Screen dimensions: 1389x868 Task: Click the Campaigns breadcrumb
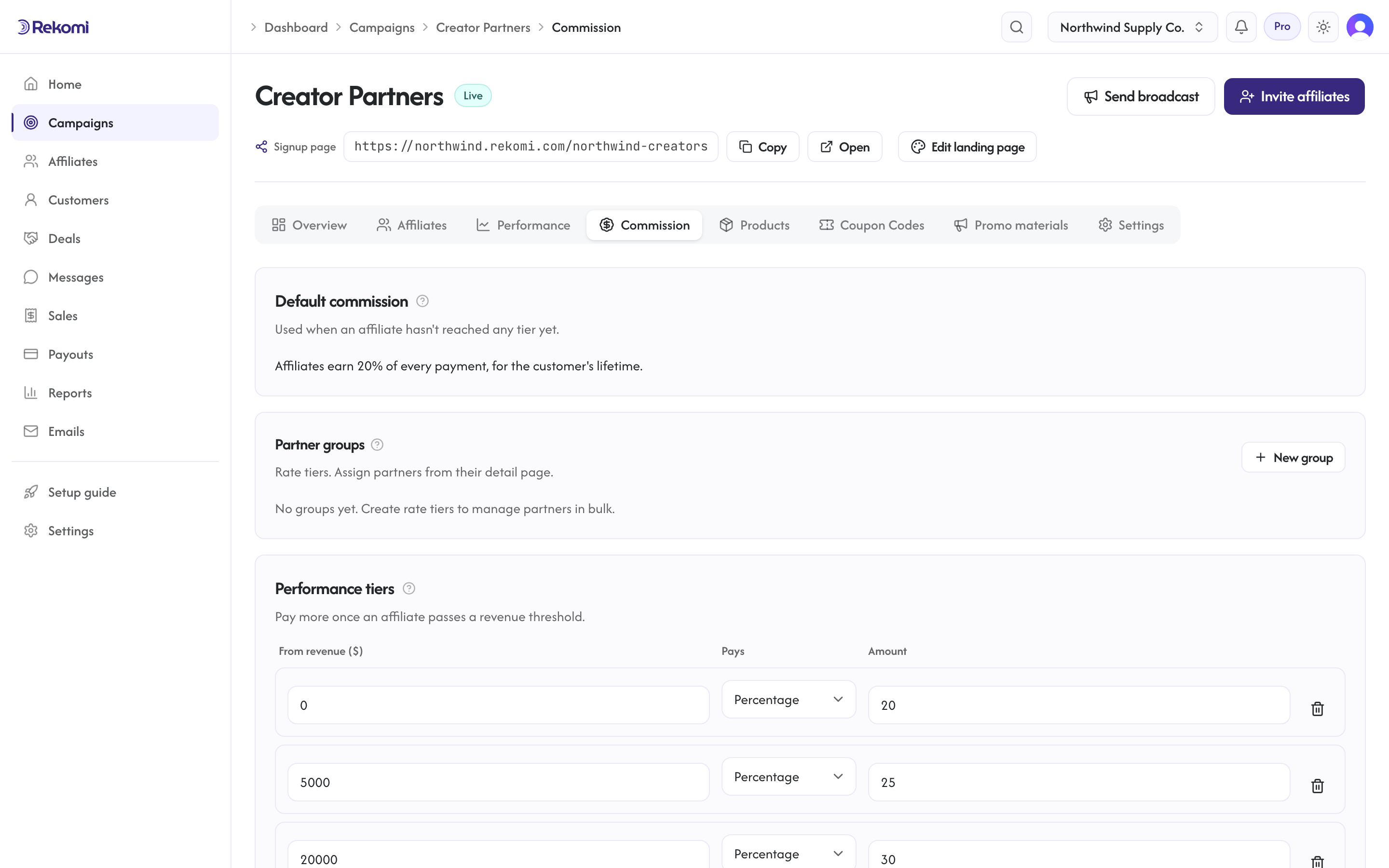point(381,27)
